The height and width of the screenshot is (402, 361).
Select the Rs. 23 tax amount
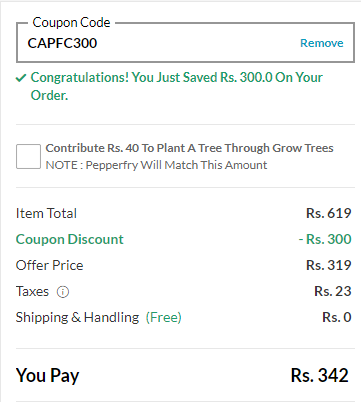click(x=333, y=291)
